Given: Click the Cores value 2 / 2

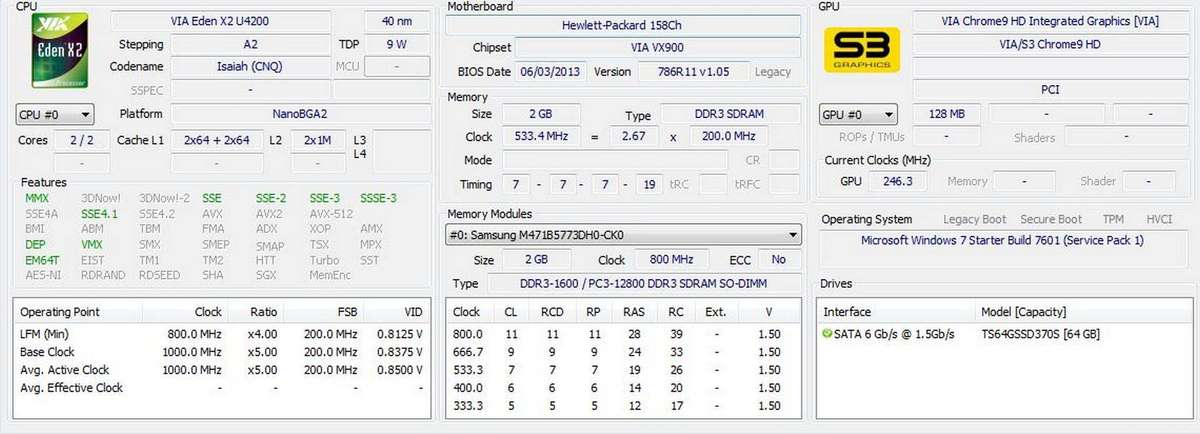Looking at the screenshot, I should (81, 140).
